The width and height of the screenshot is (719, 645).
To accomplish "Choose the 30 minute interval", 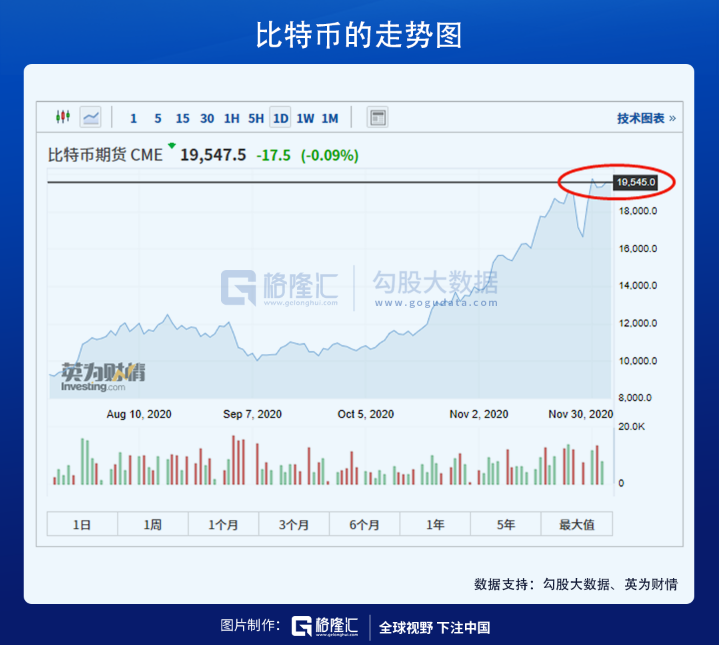I will coord(207,119).
